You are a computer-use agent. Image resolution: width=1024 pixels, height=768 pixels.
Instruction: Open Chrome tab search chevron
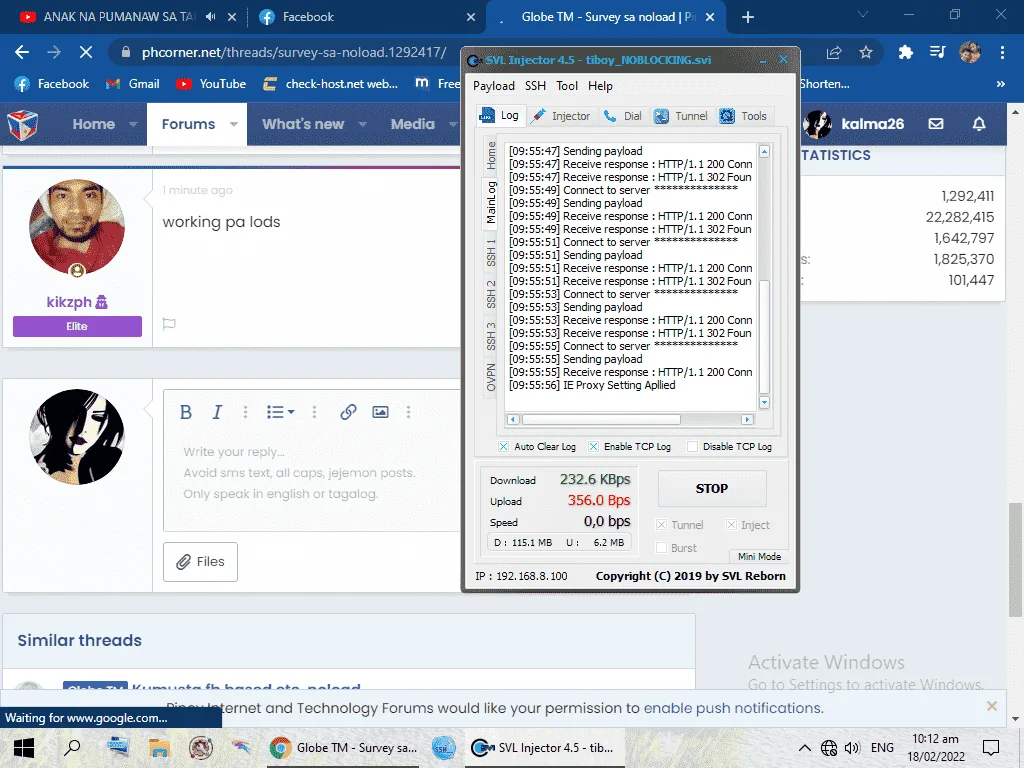[x=863, y=14]
